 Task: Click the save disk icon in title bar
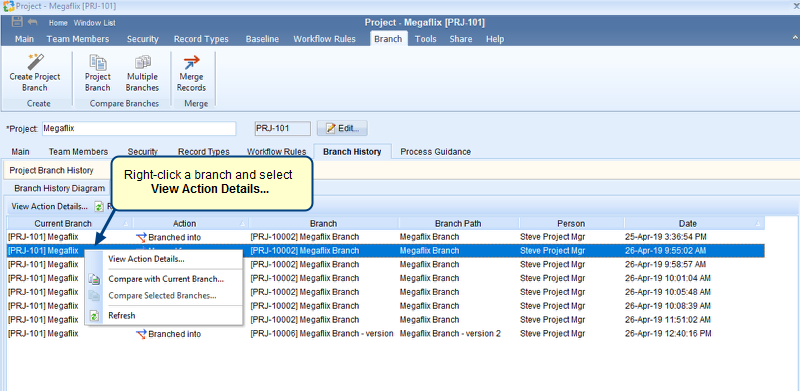tap(17, 22)
